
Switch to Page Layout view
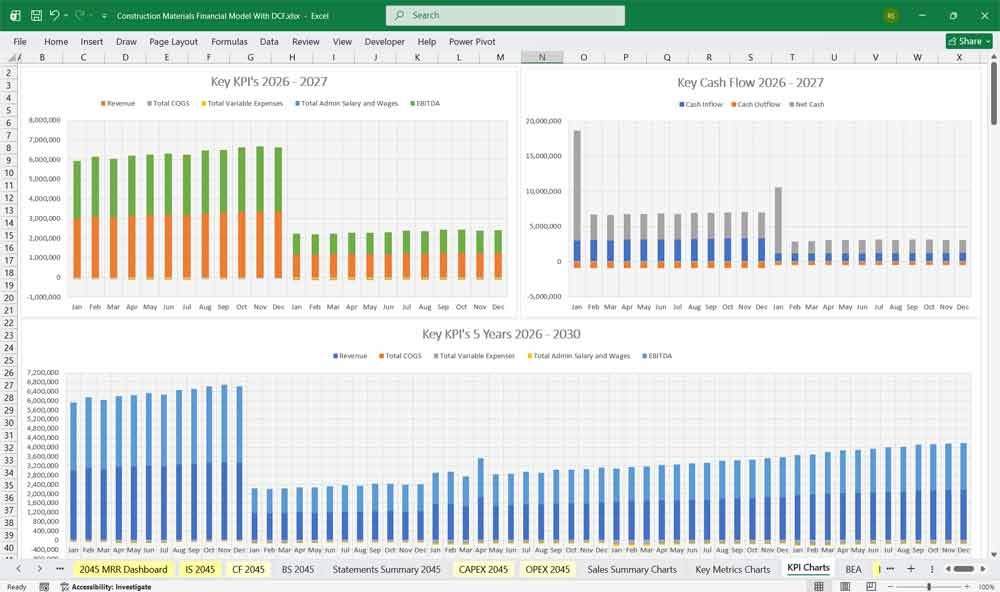click(845, 586)
